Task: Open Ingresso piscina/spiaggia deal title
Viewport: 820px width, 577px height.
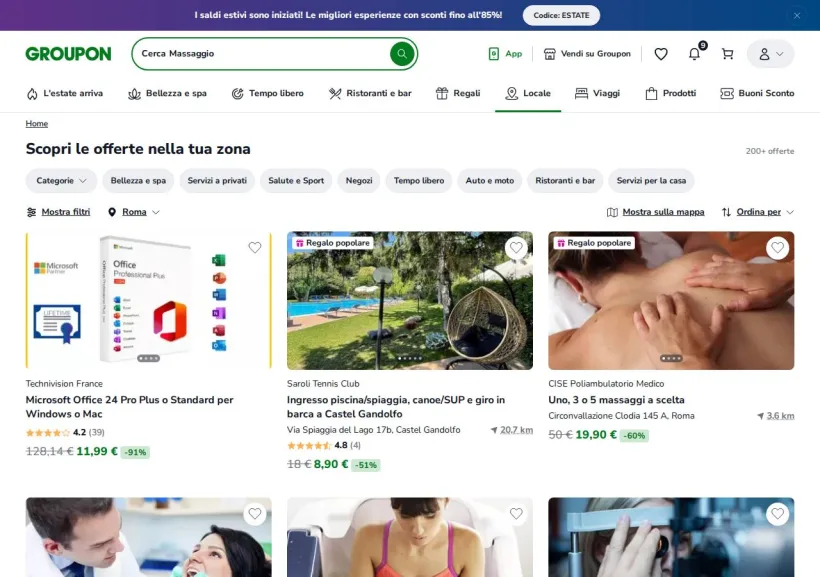Action: coord(396,406)
